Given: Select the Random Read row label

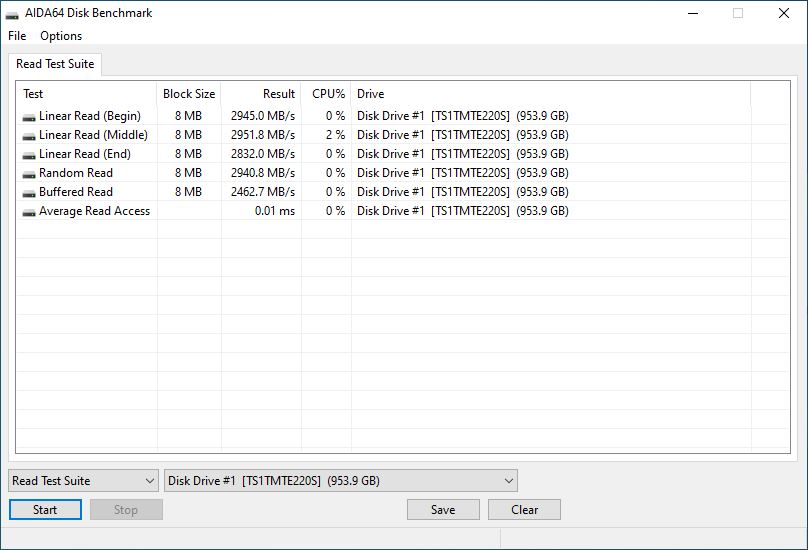Looking at the screenshot, I should pos(76,173).
